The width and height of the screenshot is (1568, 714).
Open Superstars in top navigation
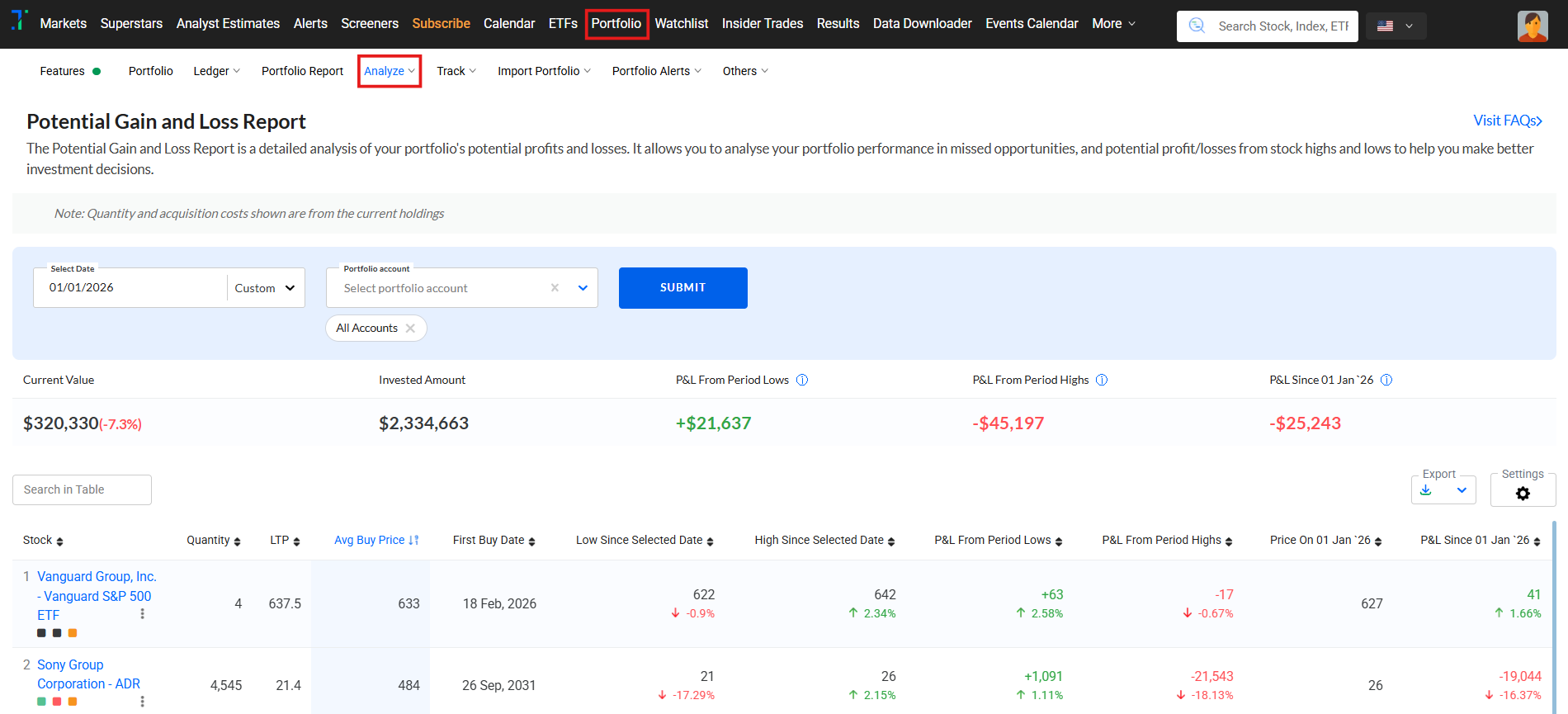click(131, 24)
